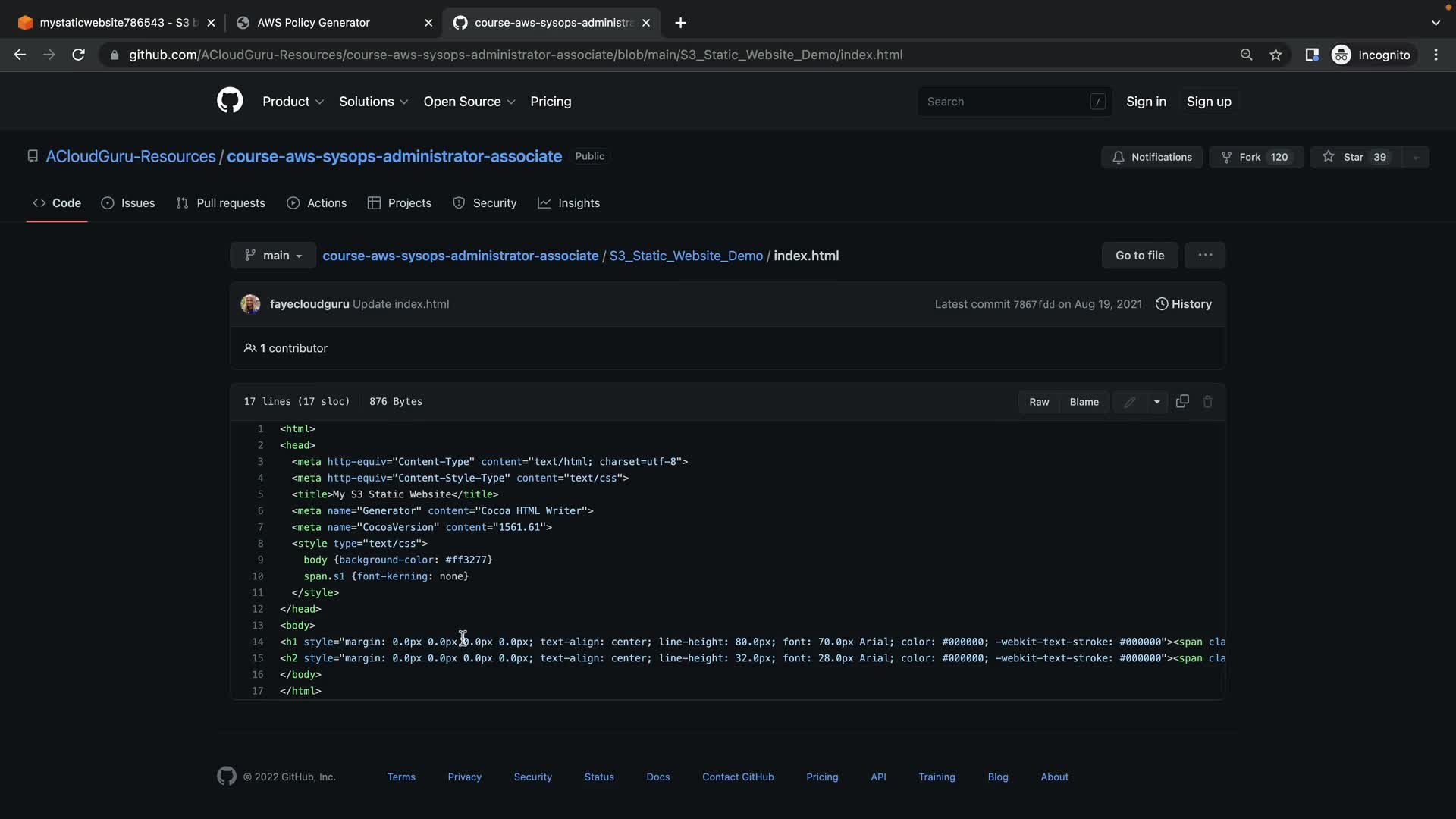Copy raw contents with the copy icon
Image resolution: width=1456 pixels, height=819 pixels.
[x=1182, y=401]
